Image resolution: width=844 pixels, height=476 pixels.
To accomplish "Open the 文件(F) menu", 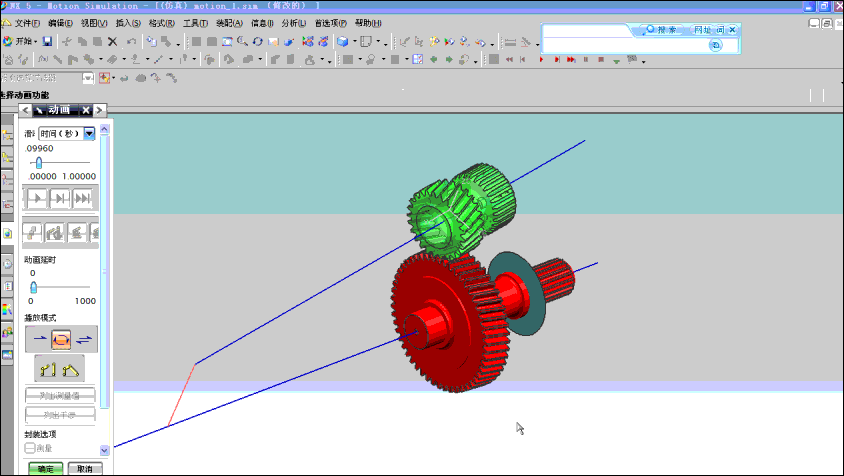I will tap(27, 23).
